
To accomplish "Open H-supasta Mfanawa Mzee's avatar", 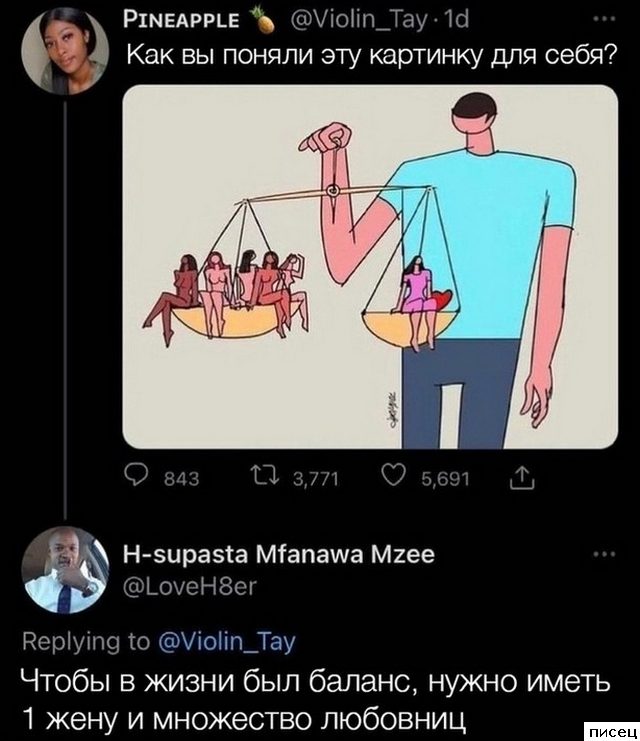I will pos(66,569).
